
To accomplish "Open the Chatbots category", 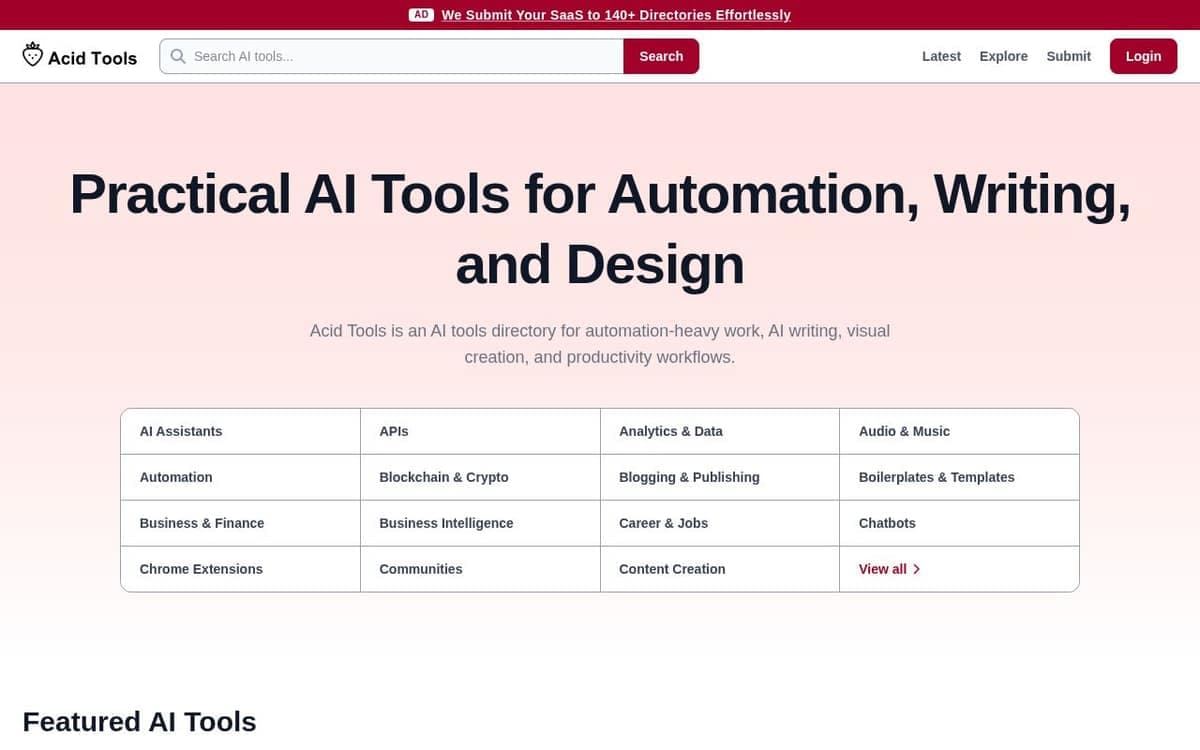I will point(959,523).
